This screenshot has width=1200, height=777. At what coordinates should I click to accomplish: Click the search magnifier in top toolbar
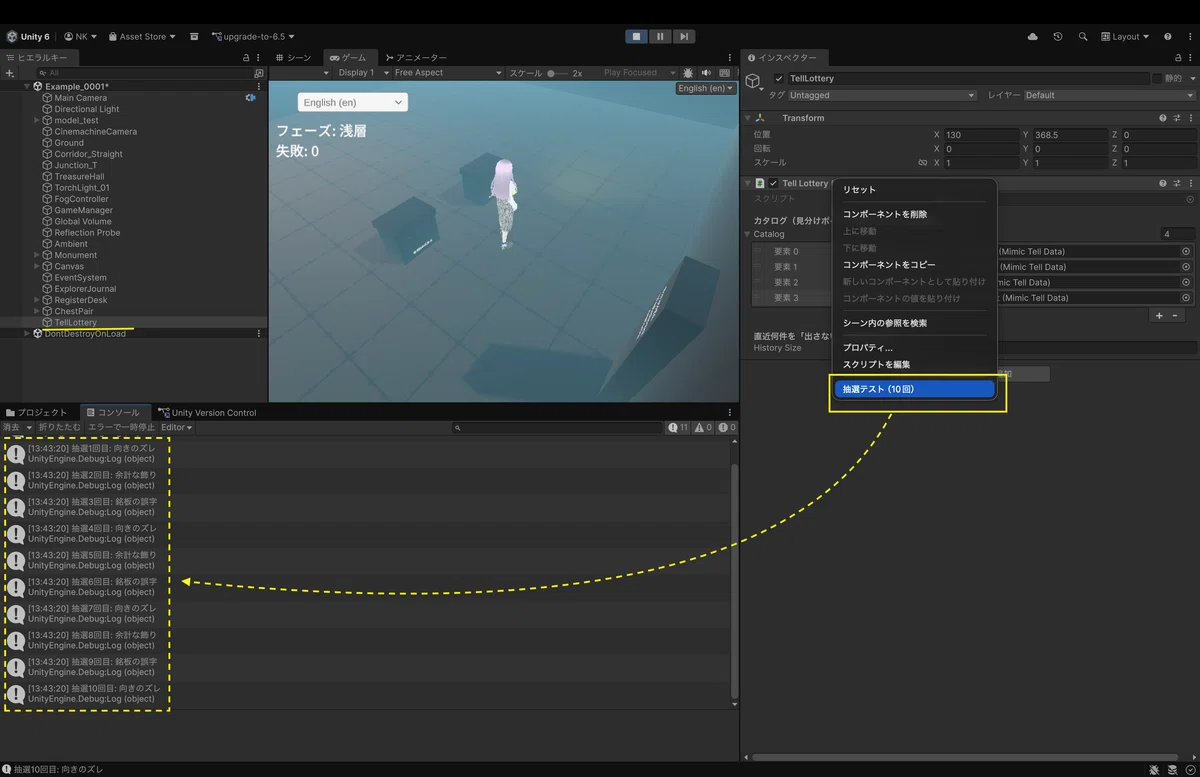point(1083,37)
